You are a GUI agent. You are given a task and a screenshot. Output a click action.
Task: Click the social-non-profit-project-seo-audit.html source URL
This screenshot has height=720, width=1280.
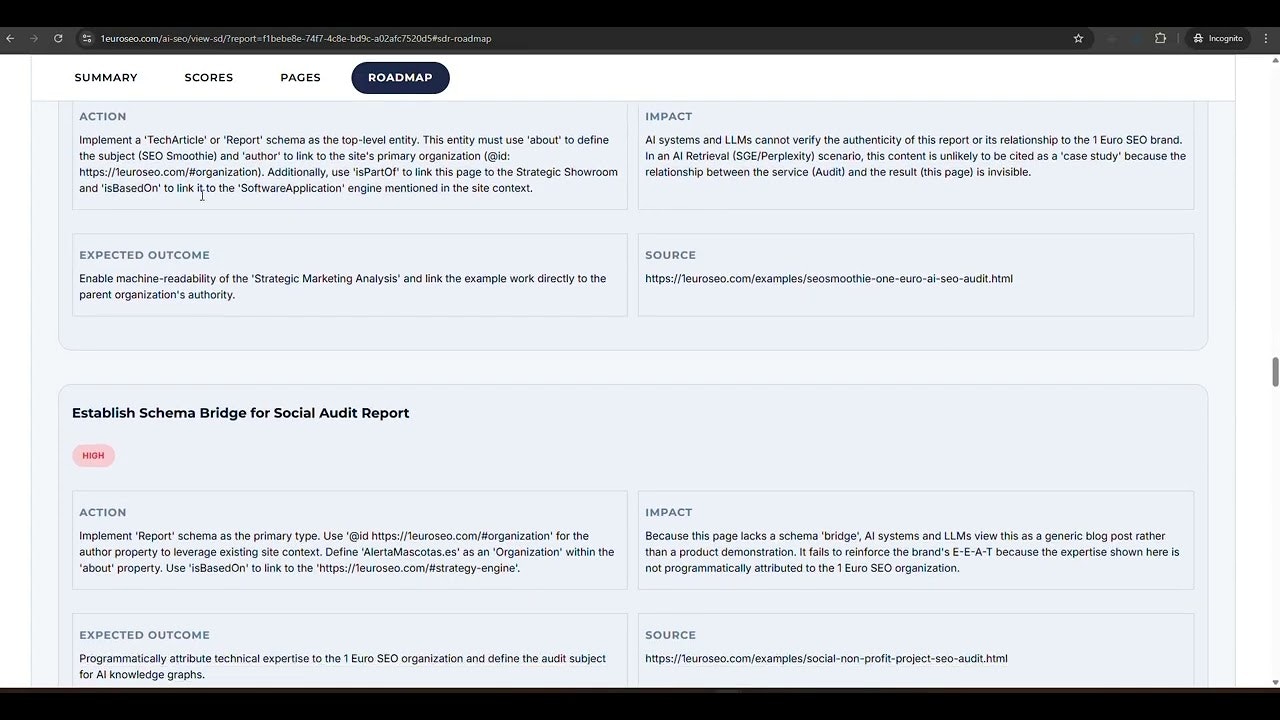click(x=826, y=658)
